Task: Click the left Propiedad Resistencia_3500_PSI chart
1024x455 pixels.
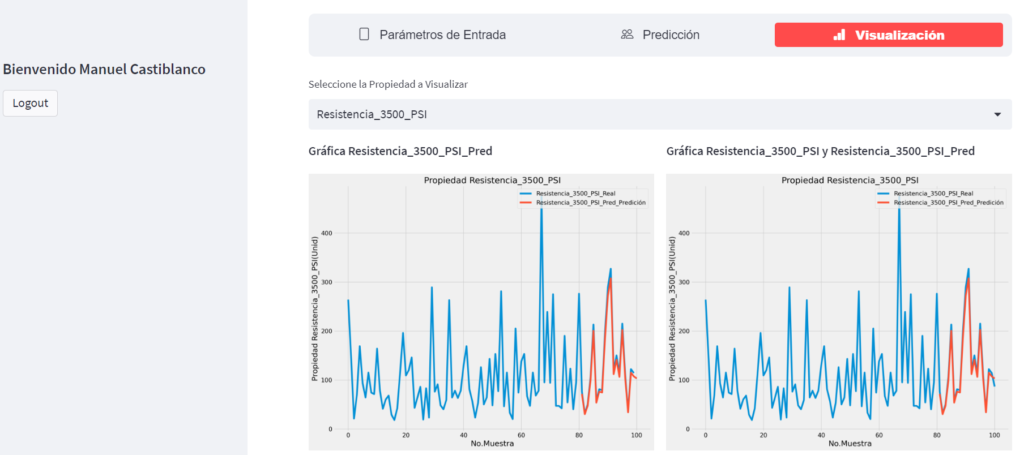Action: (x=481, y=311)
